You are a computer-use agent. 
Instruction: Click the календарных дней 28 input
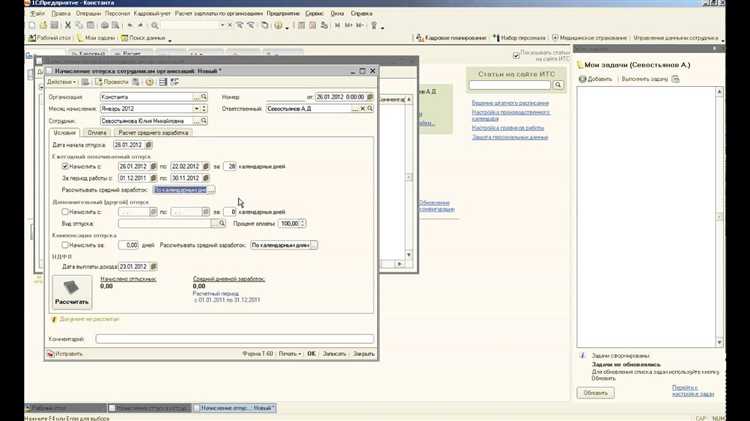pos(230,166)
